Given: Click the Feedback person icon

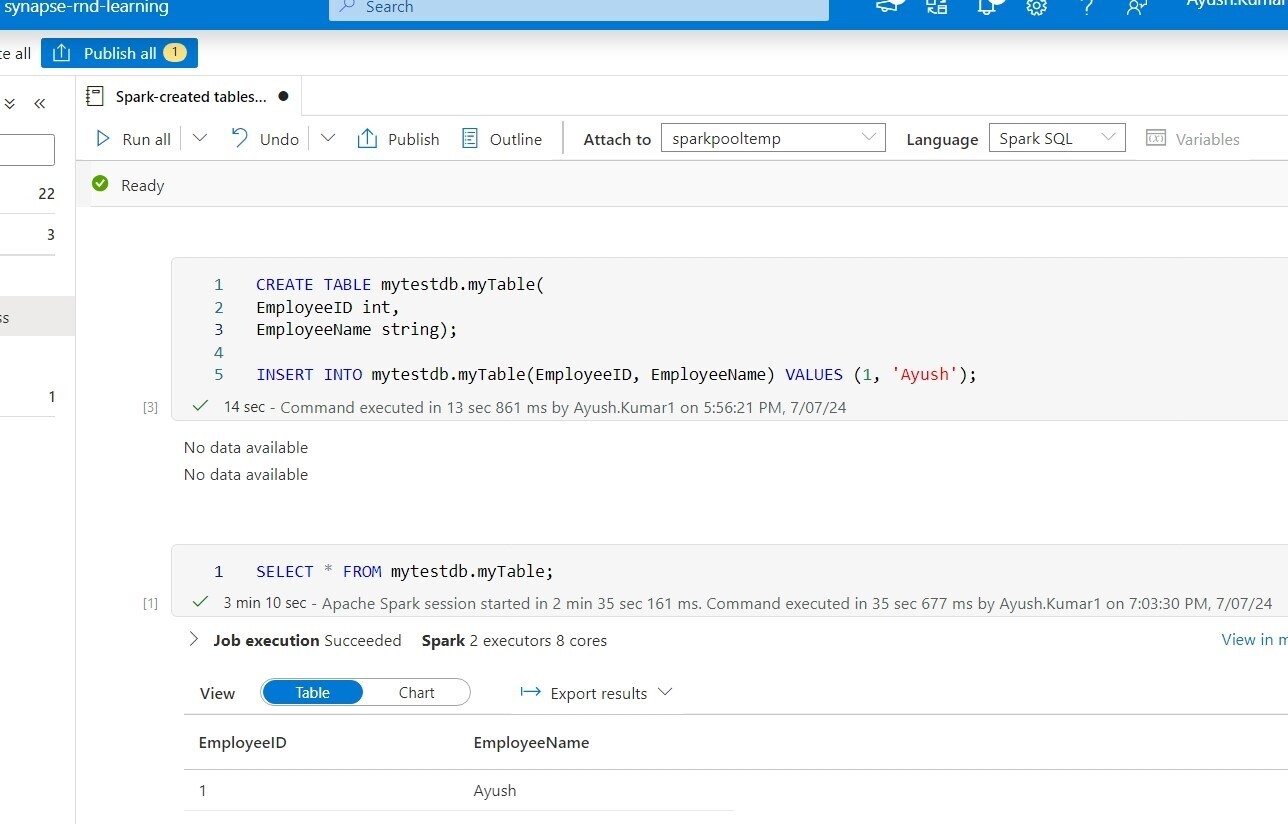Looking at the screenshot, I should click(x=1136, y=7).
